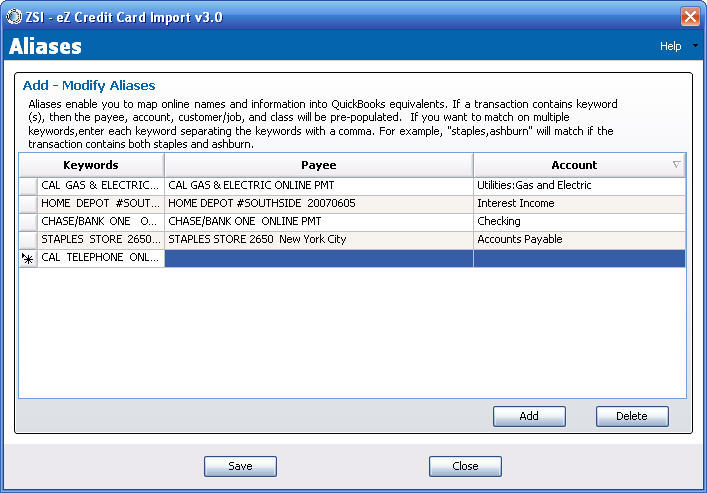Sort by the Keywords column header
Screen dimensions: 707x493
[x=92, y=165]
